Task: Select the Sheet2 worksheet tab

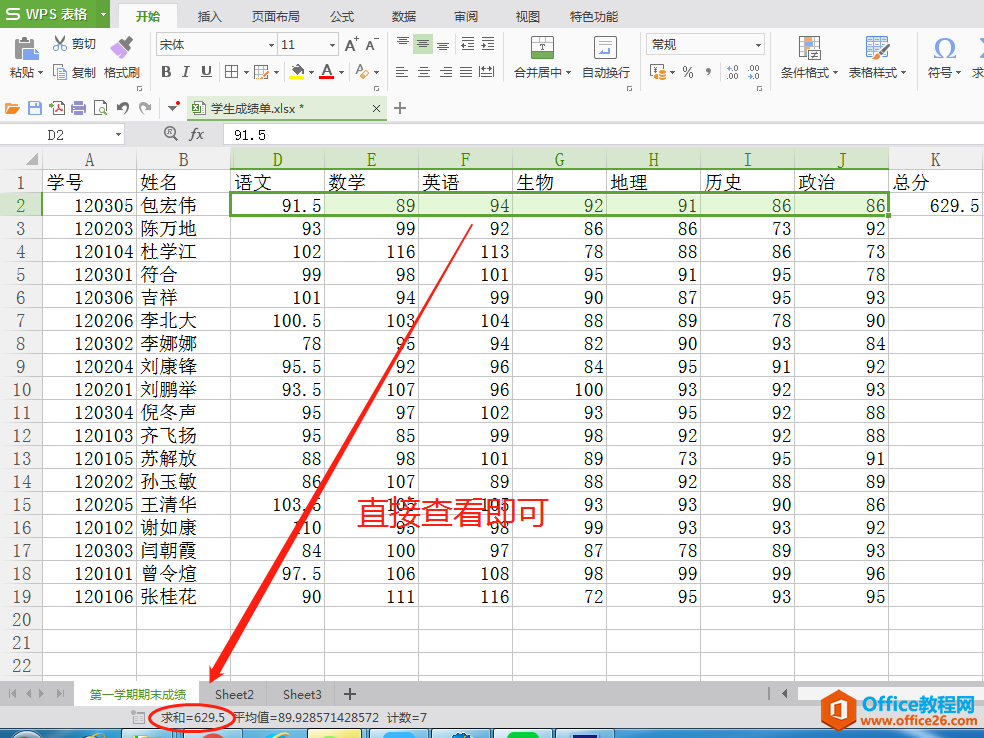Action: (x=234, y=694)
